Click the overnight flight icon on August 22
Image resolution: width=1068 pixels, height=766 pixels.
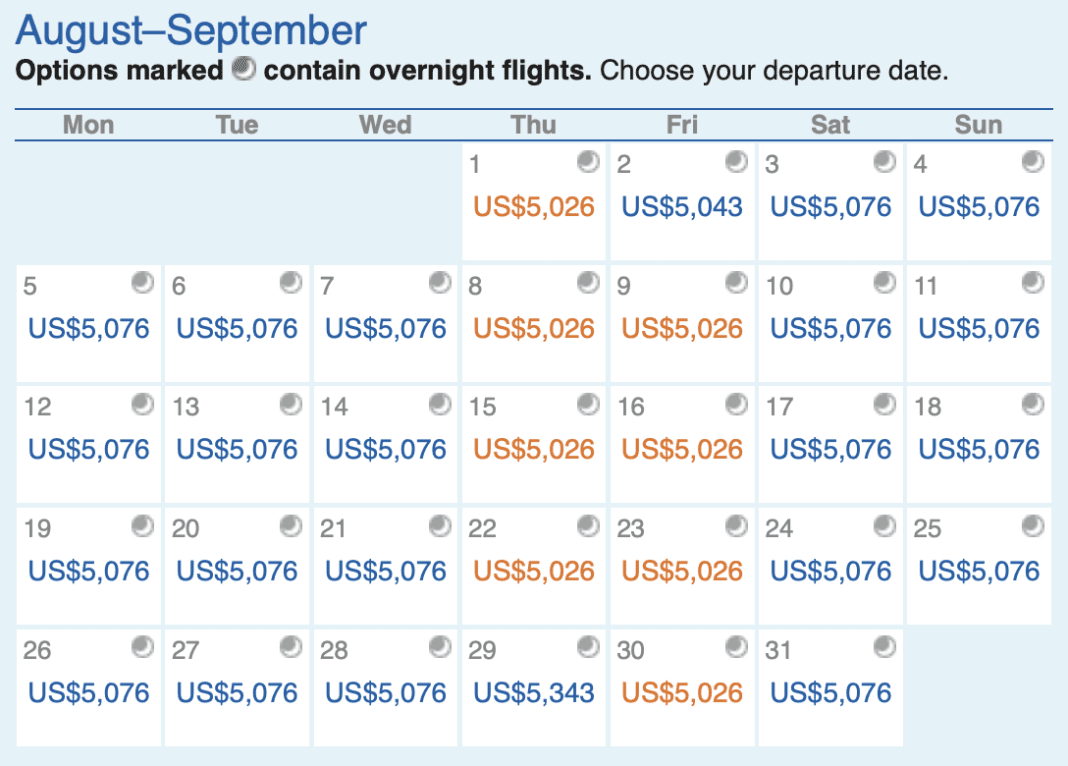[588, 527]
